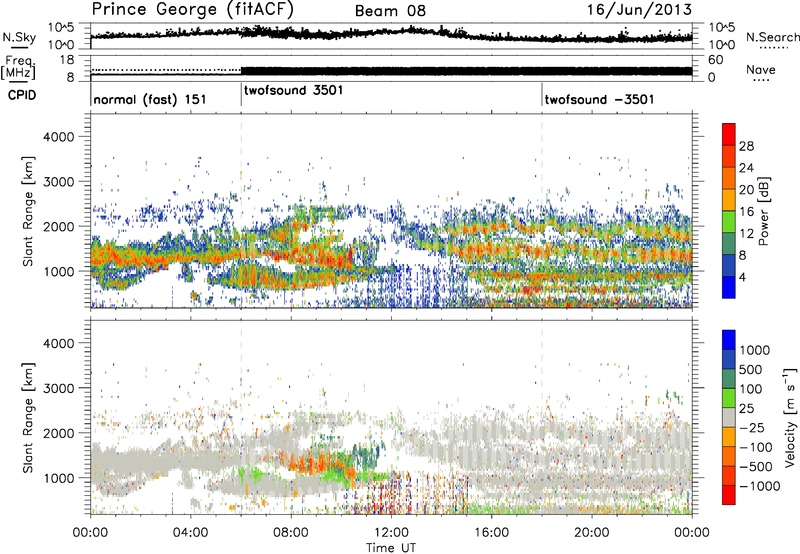
Task: Click the thick black band in the frequency panel
Action: click(x=466, y=71)
